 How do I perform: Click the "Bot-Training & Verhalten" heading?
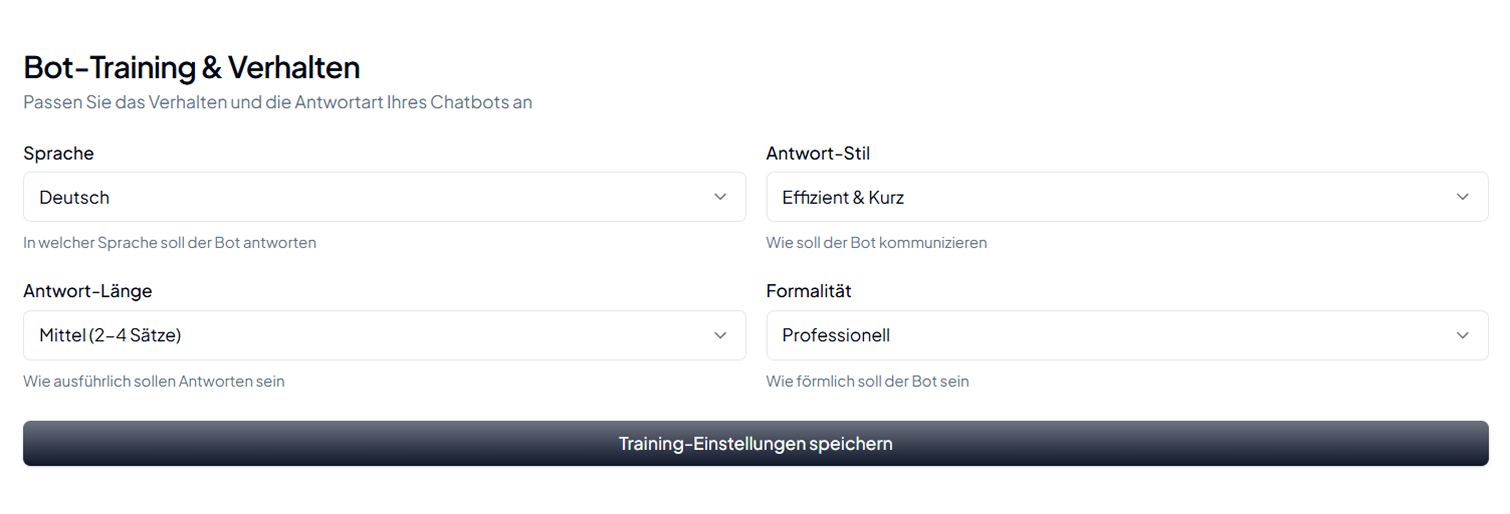click(x=192, y=67)
